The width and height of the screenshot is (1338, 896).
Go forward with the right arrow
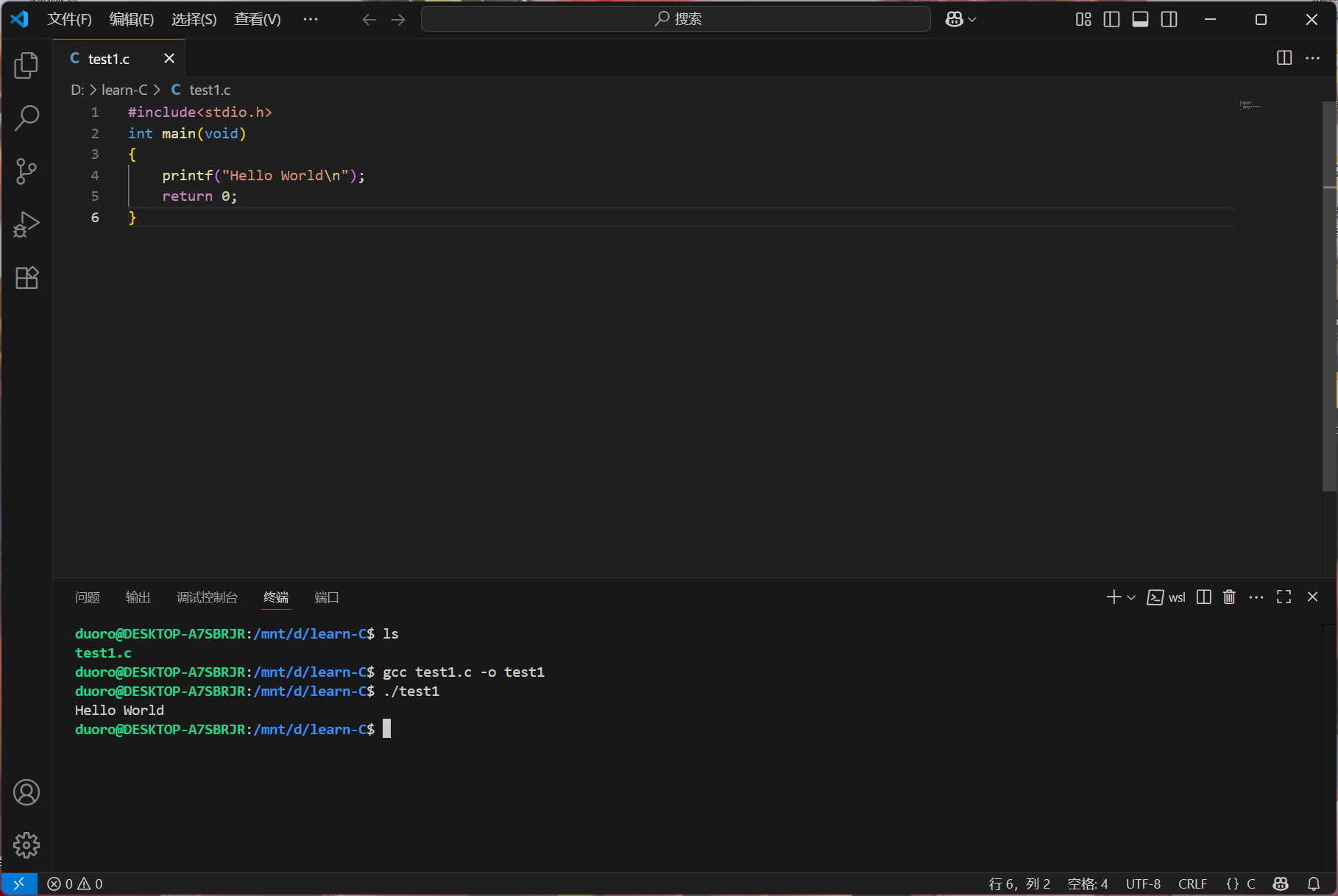[x=398, y=20]
